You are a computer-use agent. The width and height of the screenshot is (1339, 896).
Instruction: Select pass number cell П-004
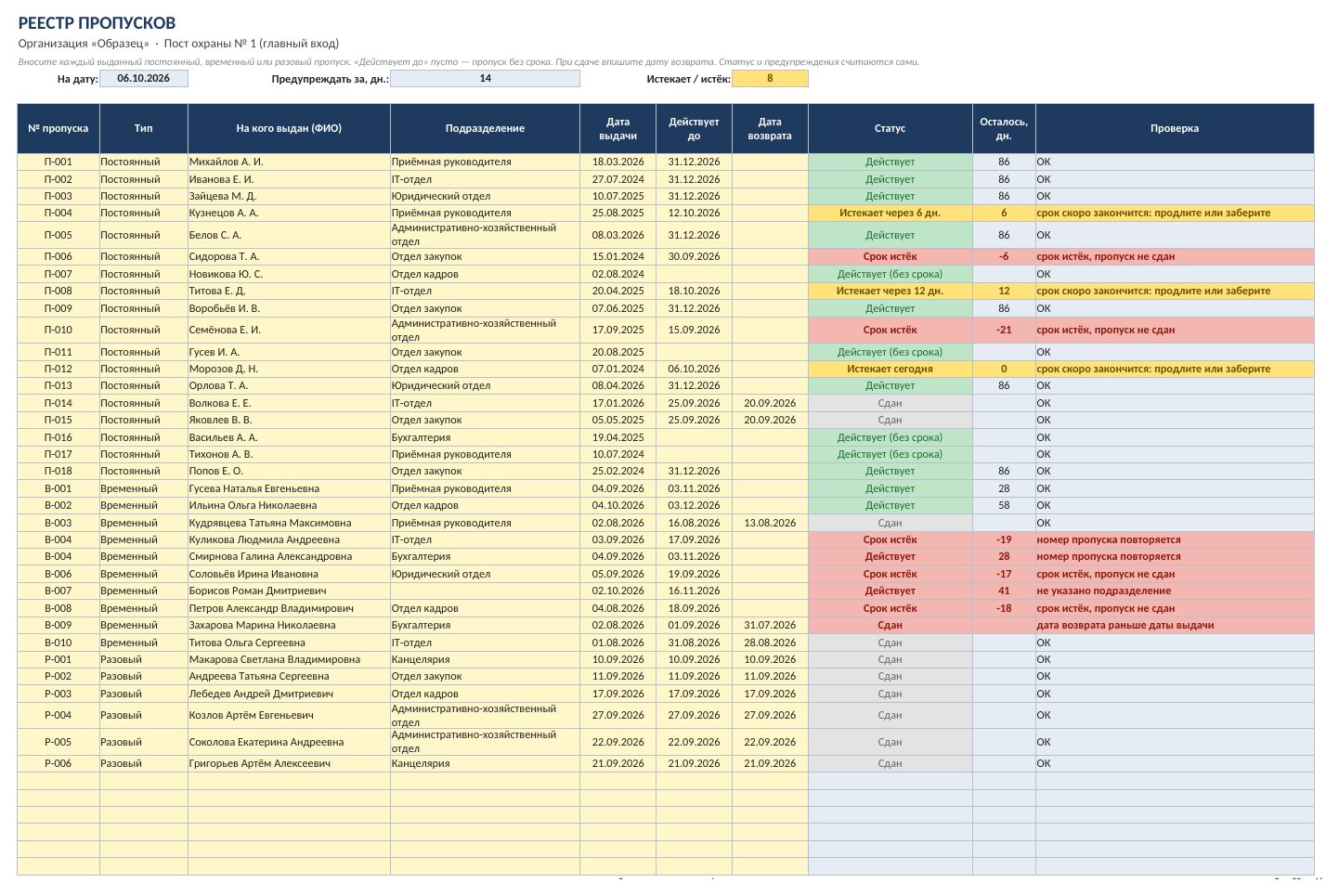tap(58, 214)
